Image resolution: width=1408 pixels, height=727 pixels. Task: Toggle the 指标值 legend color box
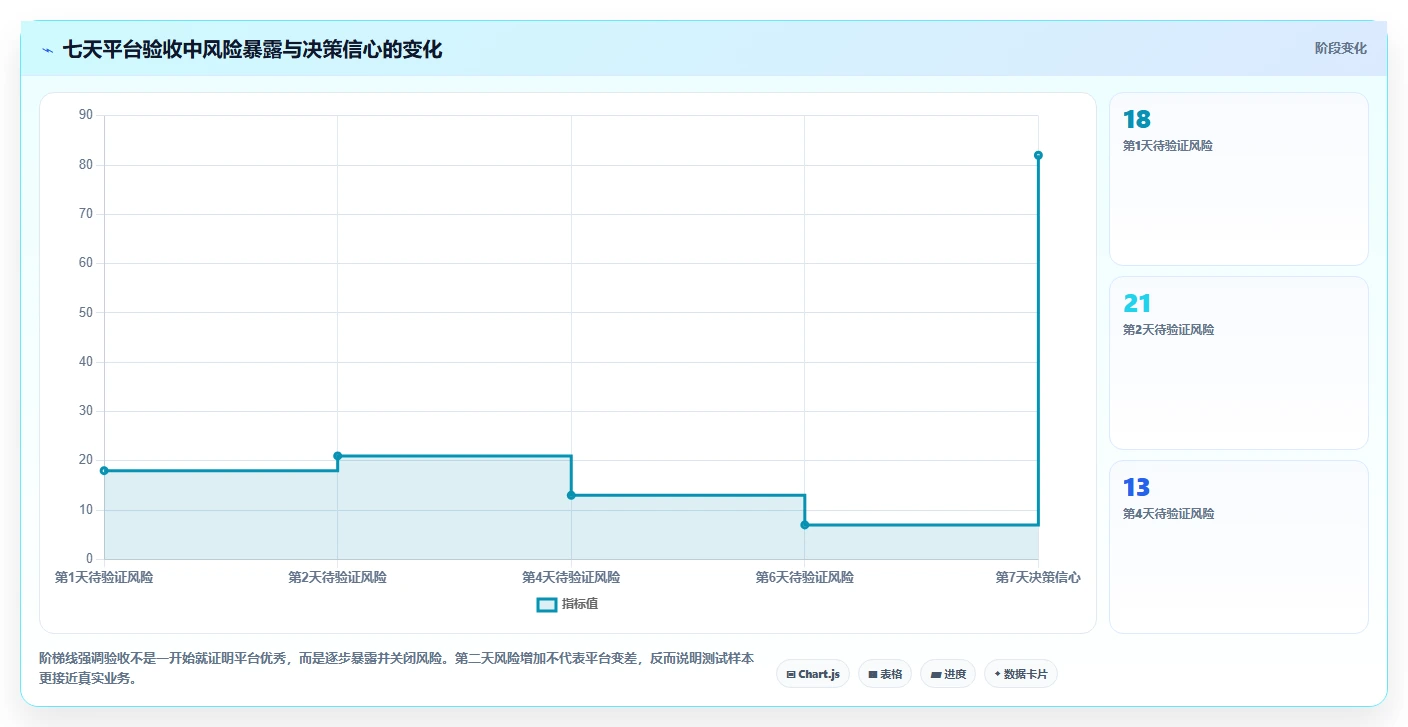547,604
